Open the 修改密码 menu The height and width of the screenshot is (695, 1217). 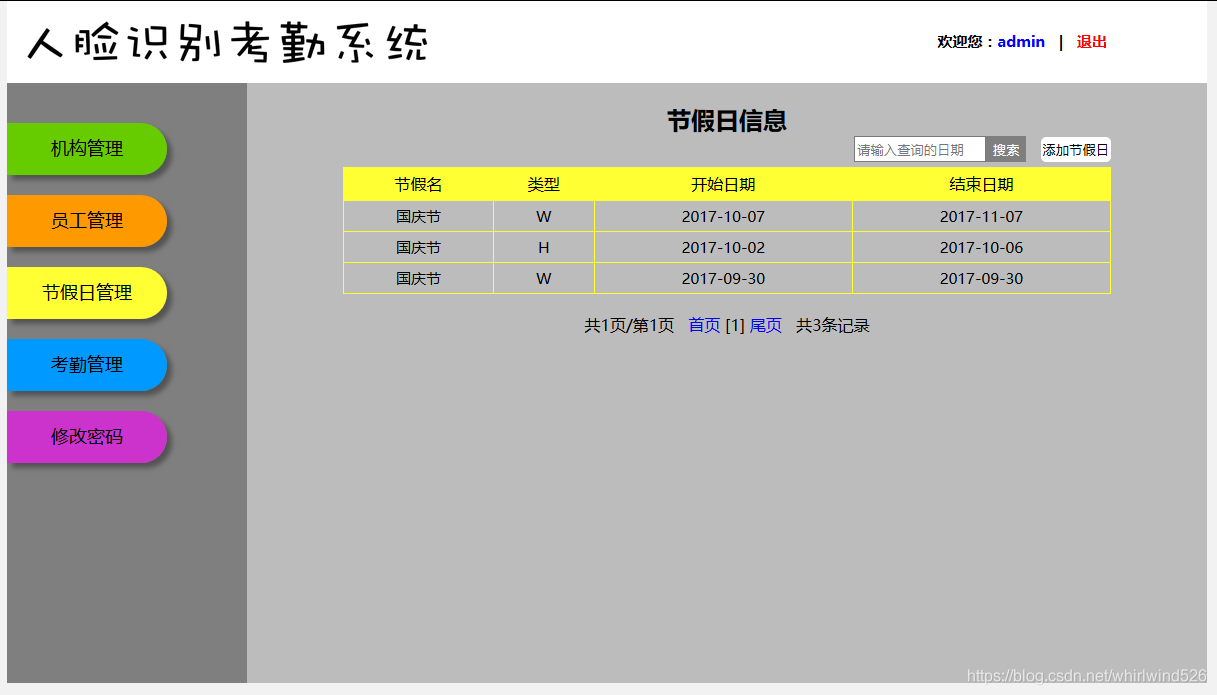click(87, 437)
